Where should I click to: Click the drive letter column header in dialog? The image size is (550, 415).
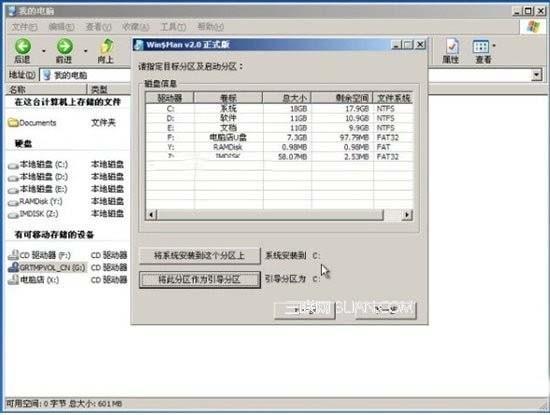pos(169,98)
